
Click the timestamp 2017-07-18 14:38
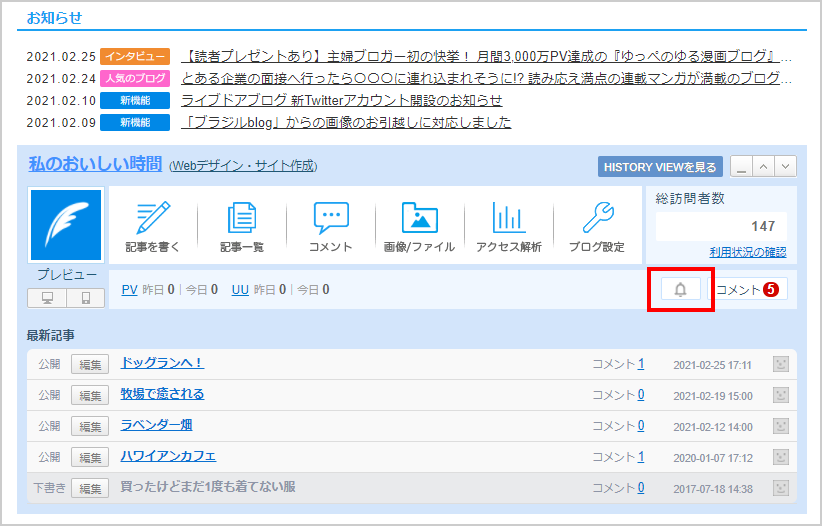(x=713, y=489)
